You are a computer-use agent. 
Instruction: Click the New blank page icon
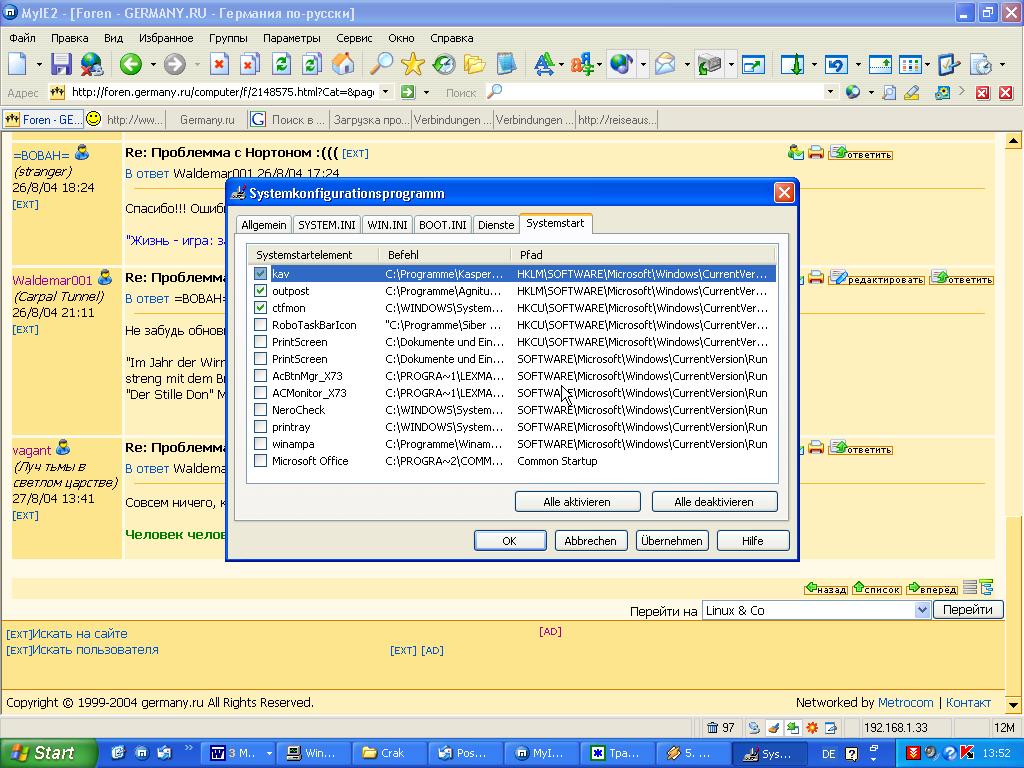tap(18, 64)
